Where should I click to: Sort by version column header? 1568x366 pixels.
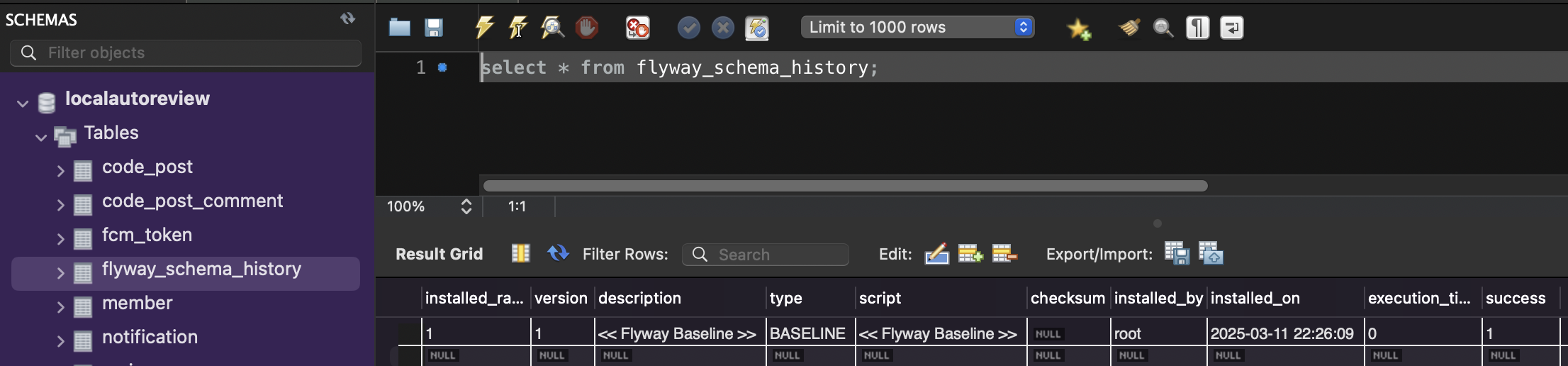(562, 298)
